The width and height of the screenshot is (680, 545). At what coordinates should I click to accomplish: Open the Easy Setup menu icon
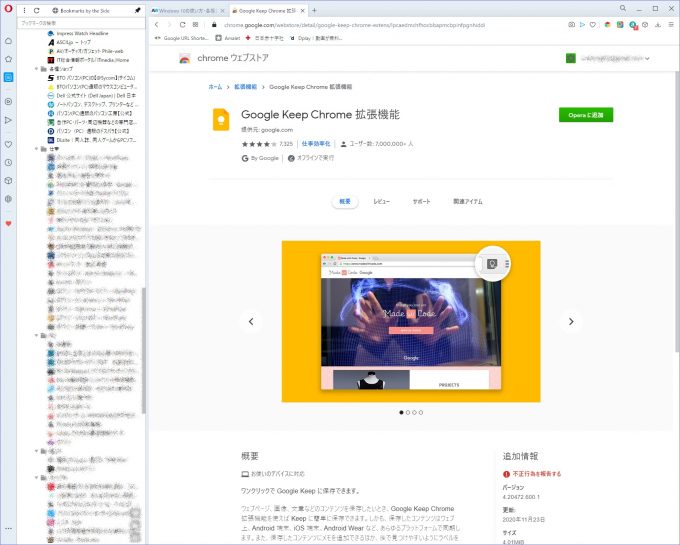pos(671,25)
